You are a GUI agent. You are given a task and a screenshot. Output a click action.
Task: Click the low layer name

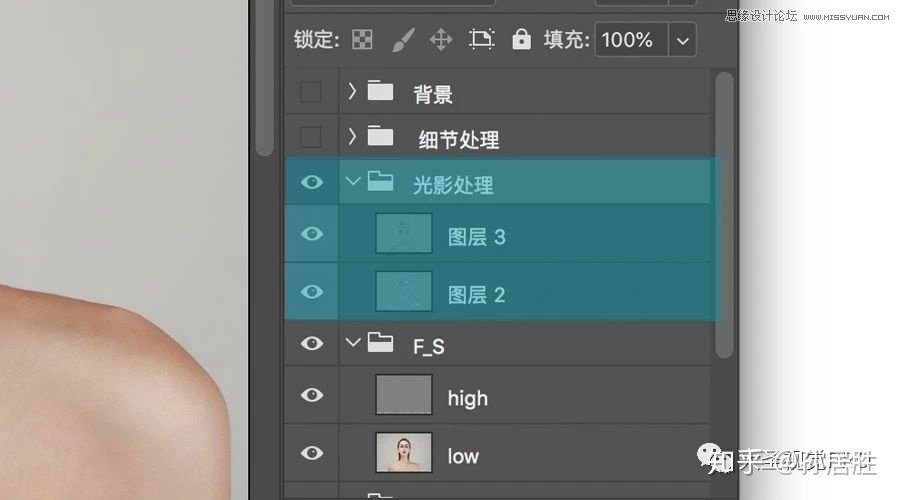tap(463, 456)
